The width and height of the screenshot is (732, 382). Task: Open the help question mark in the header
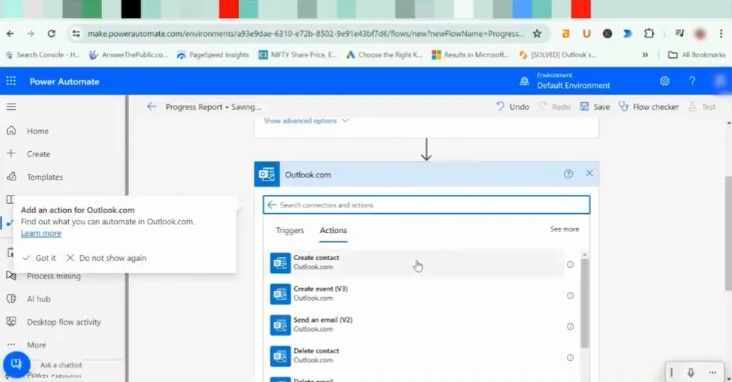click(692, 81)
